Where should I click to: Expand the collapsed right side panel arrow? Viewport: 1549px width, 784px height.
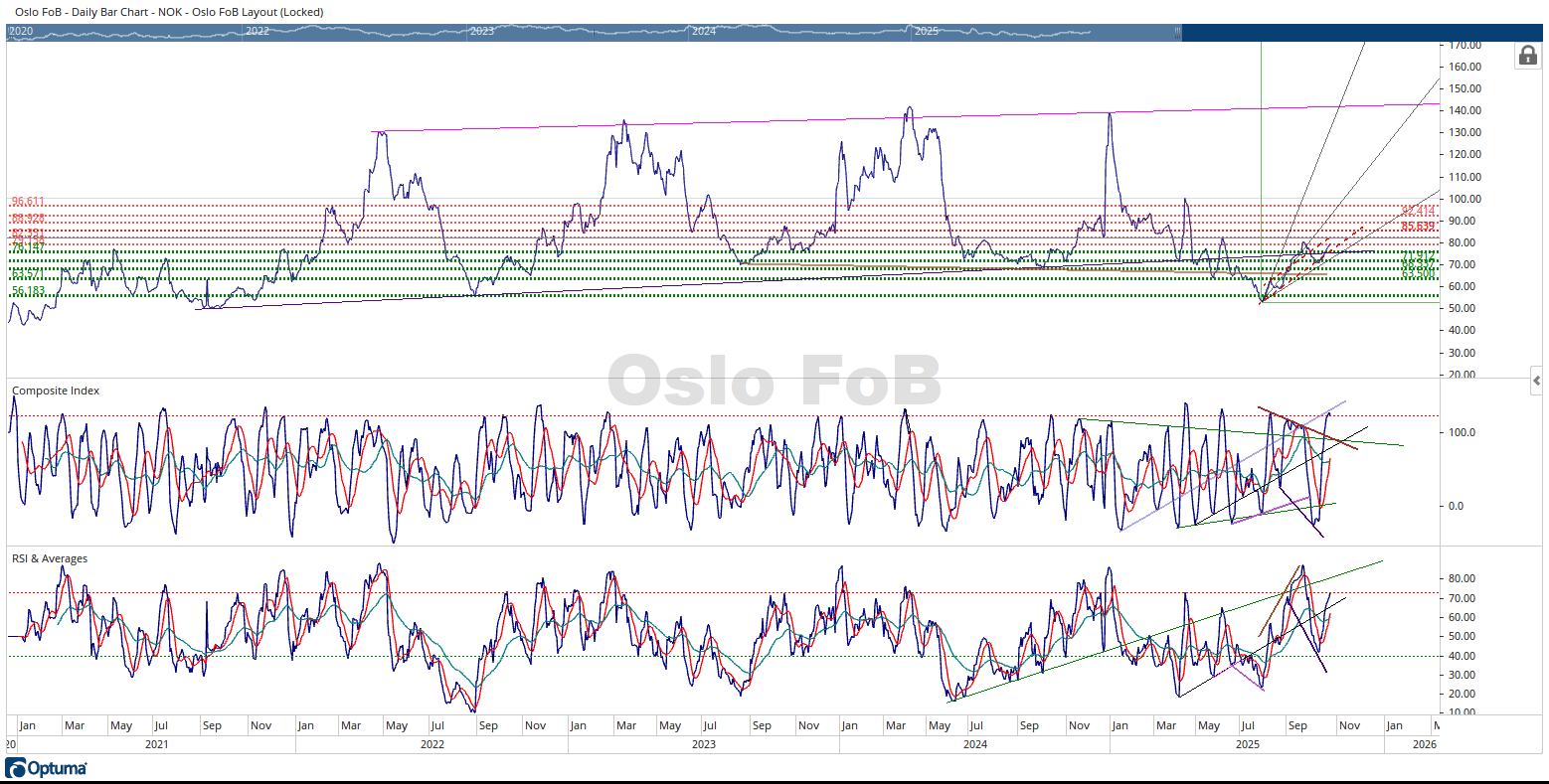1537,381
